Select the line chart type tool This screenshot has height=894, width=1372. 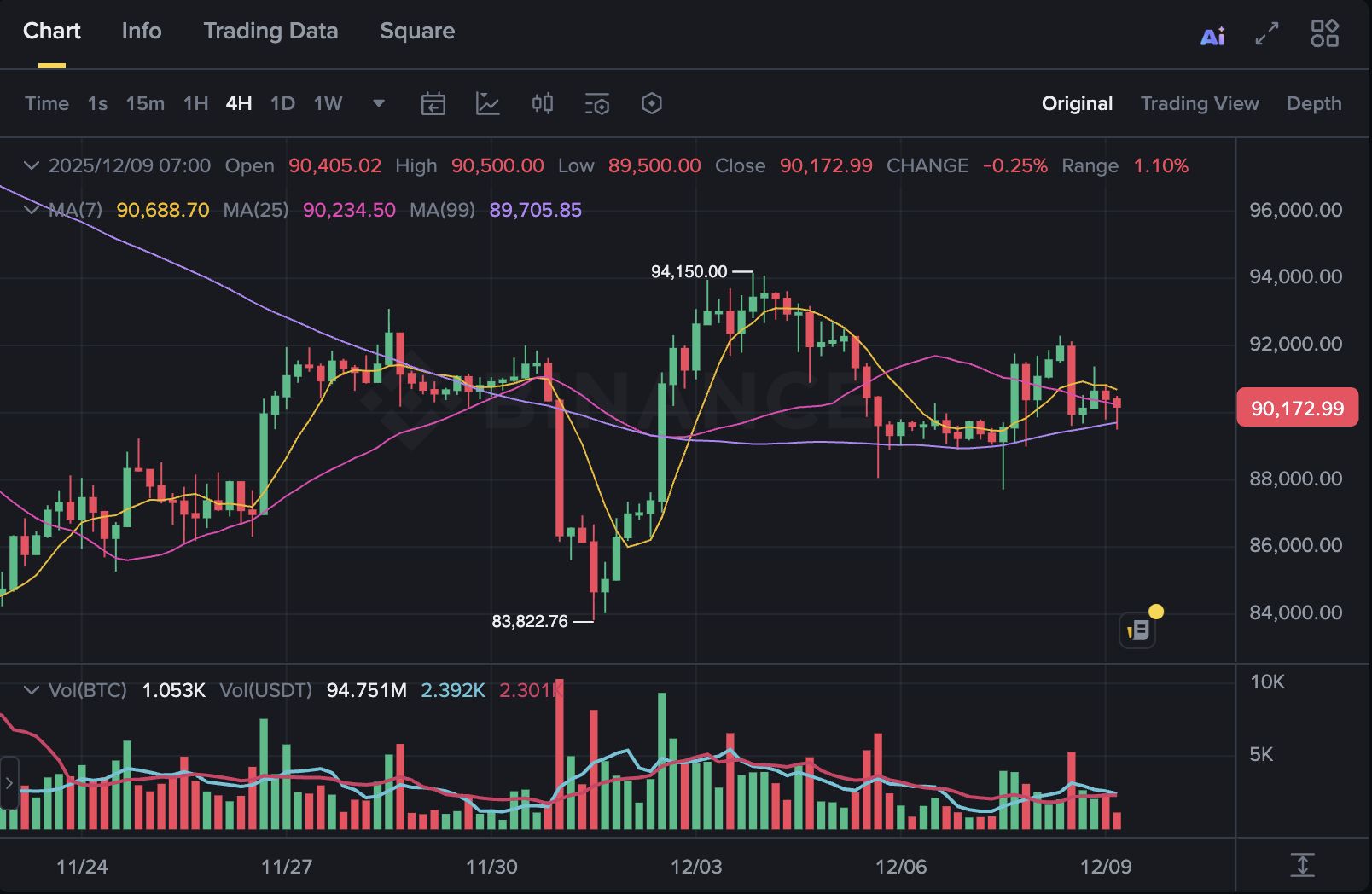(487, 103)
